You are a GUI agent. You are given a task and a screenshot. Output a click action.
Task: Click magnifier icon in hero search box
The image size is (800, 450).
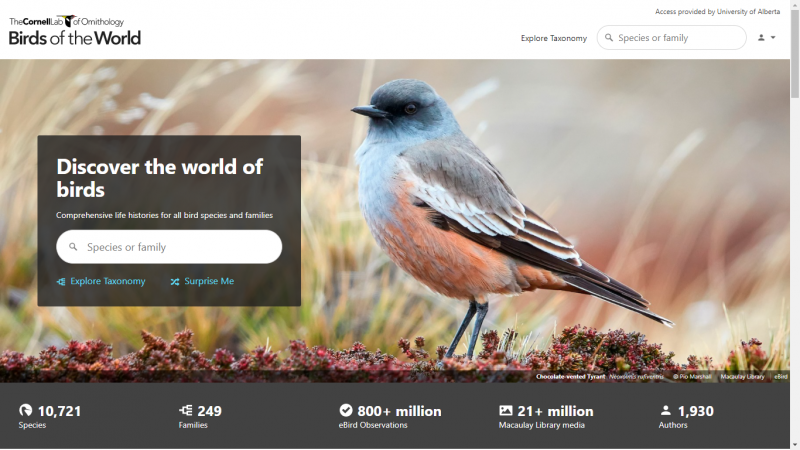pyautogui.click(x=73, y=247)
